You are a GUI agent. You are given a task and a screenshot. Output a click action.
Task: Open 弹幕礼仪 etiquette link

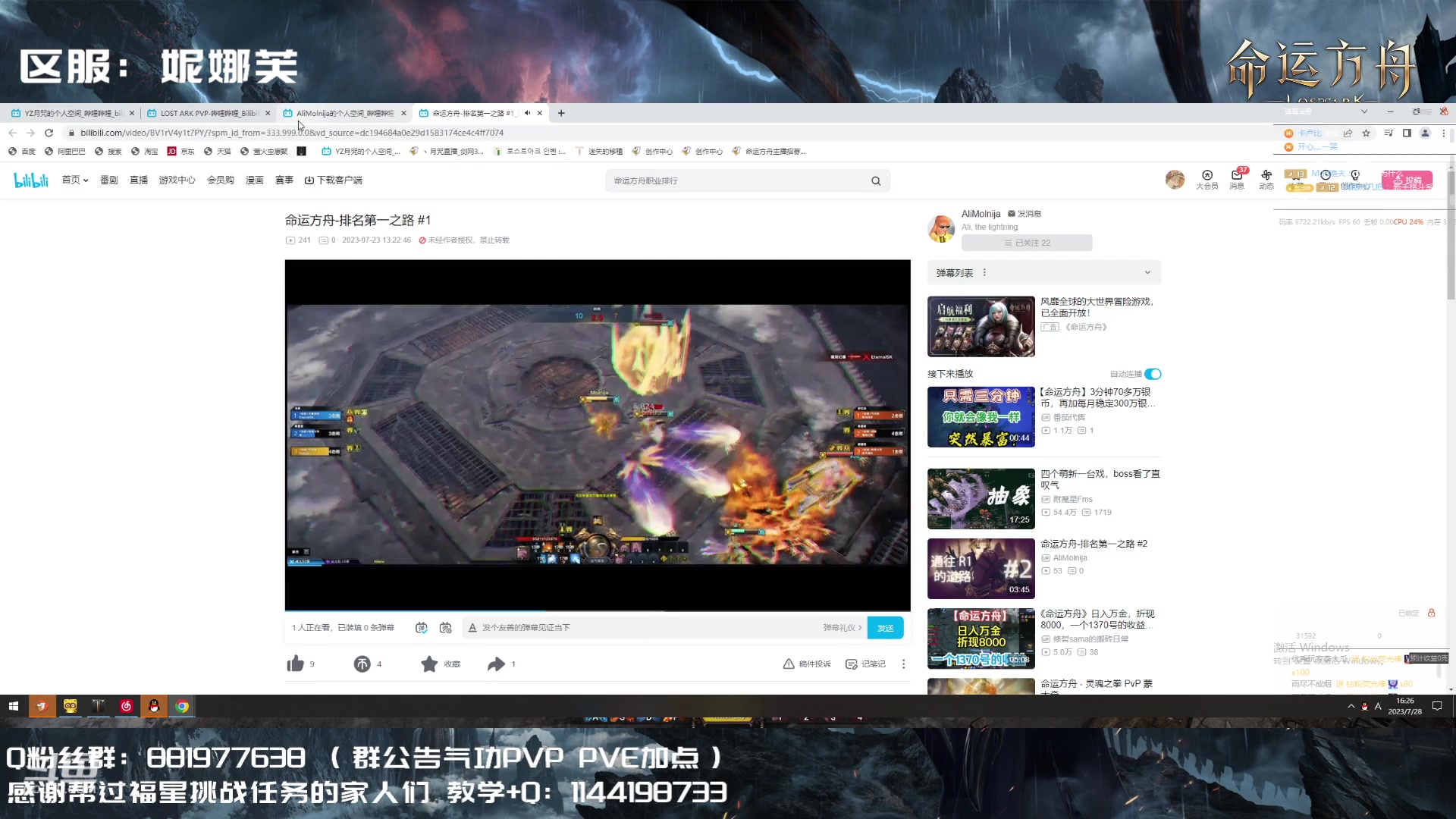pos(842,628)
